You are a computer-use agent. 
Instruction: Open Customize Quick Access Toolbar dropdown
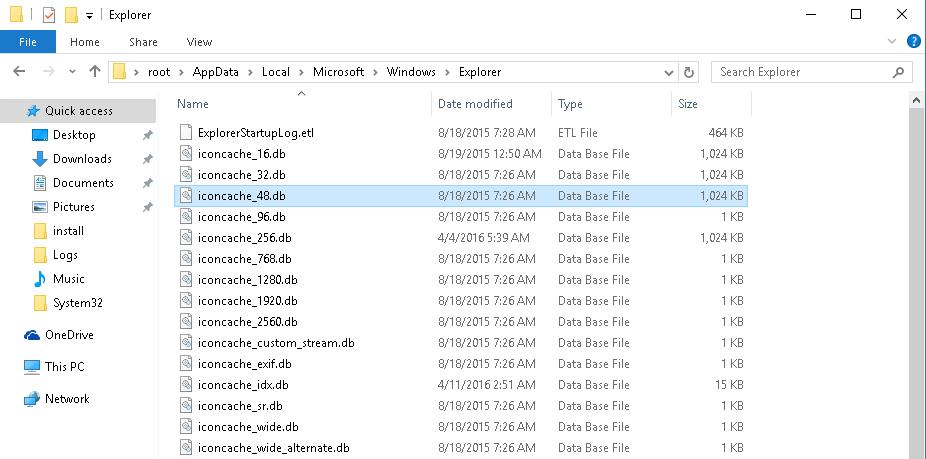click(90, 15)
